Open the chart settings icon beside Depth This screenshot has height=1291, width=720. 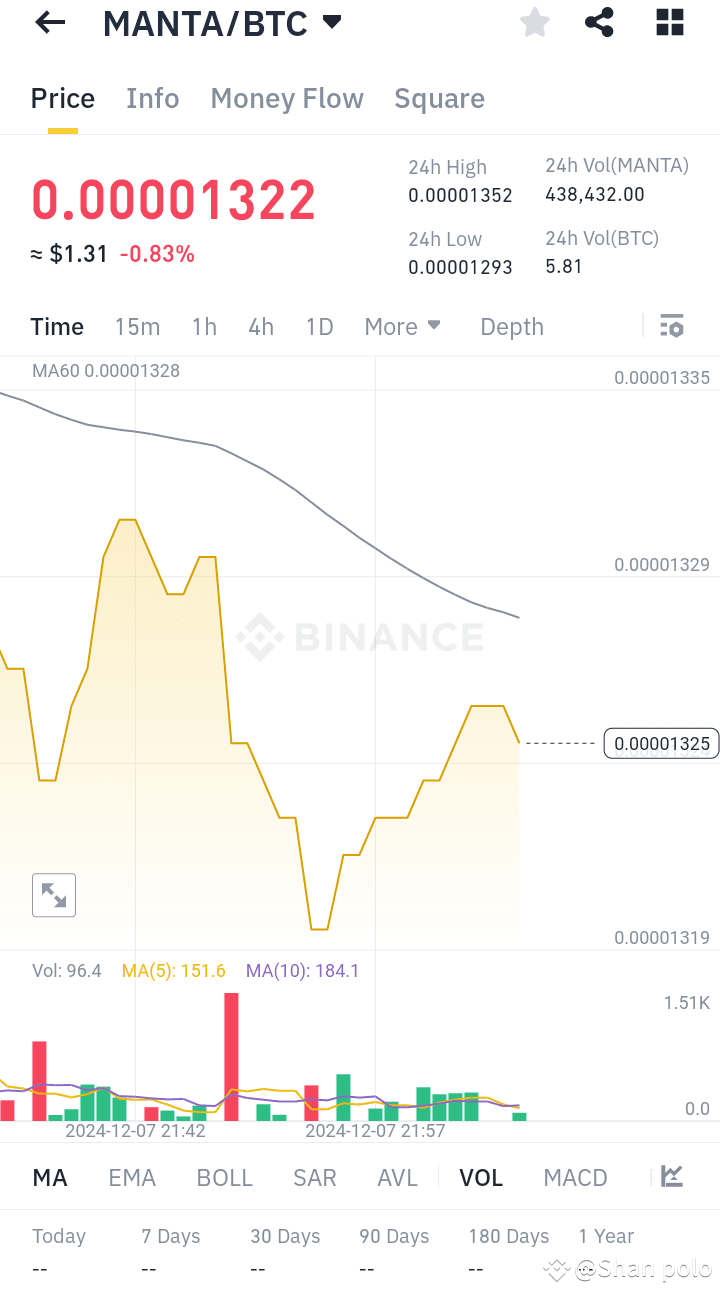[672, 326]
